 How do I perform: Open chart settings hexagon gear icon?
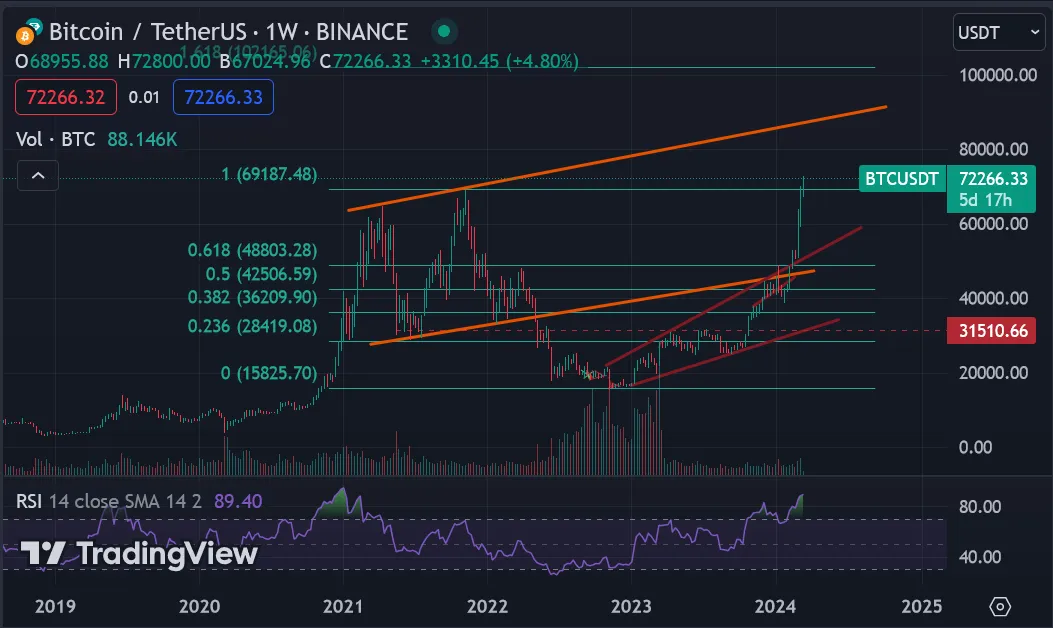point(1000,607)
